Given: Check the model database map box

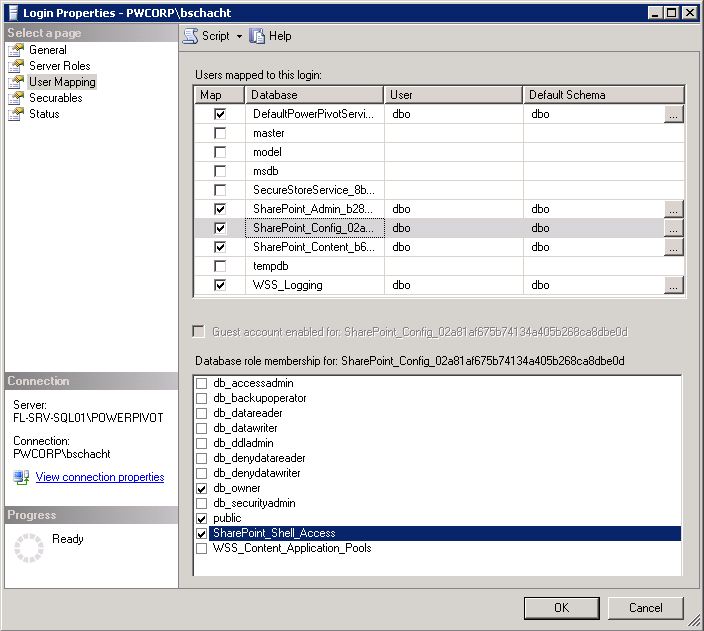Looking at the screenshot, I should (x=220, y=152).
